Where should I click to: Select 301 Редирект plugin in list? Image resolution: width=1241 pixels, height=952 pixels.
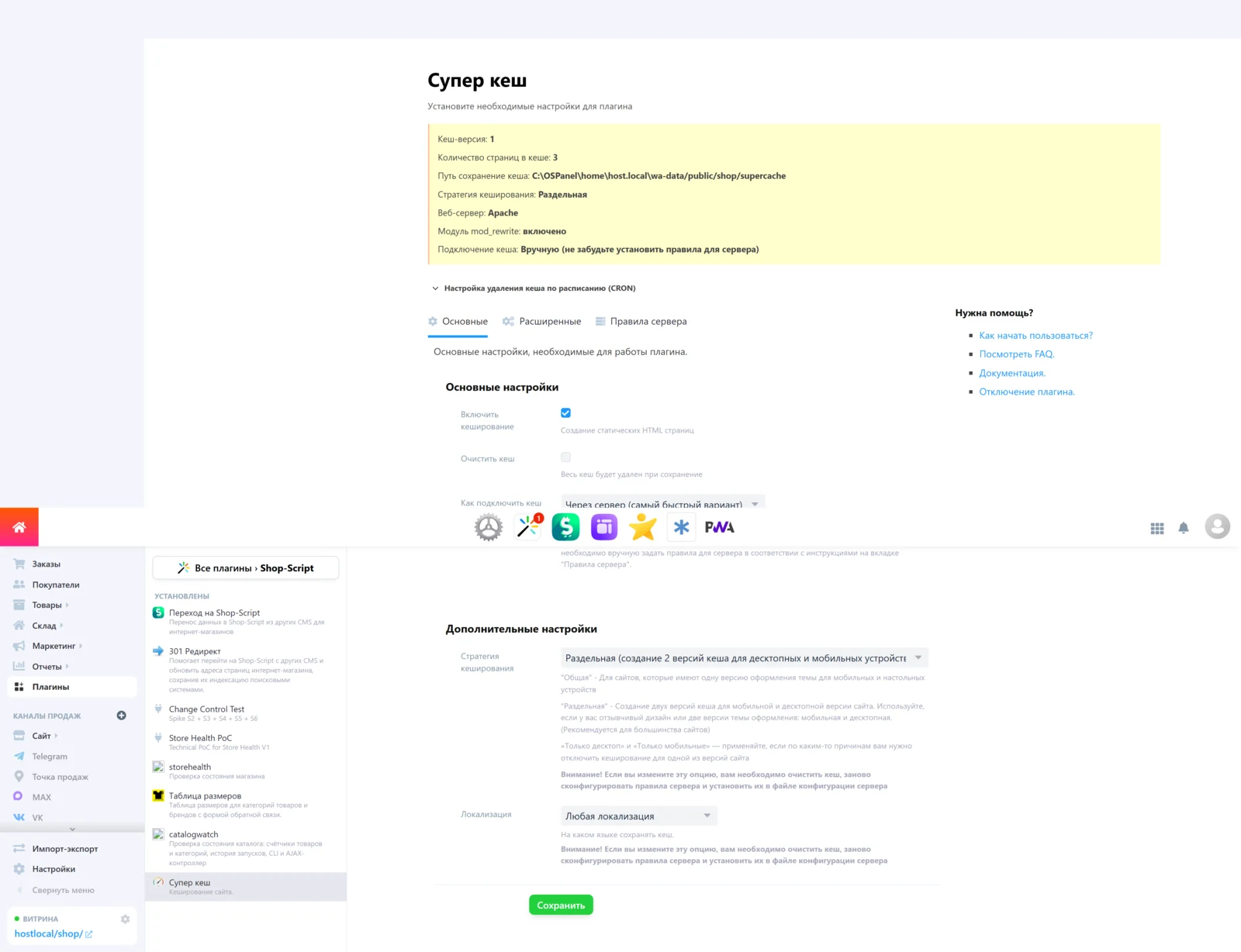click(x=246, y=670)
